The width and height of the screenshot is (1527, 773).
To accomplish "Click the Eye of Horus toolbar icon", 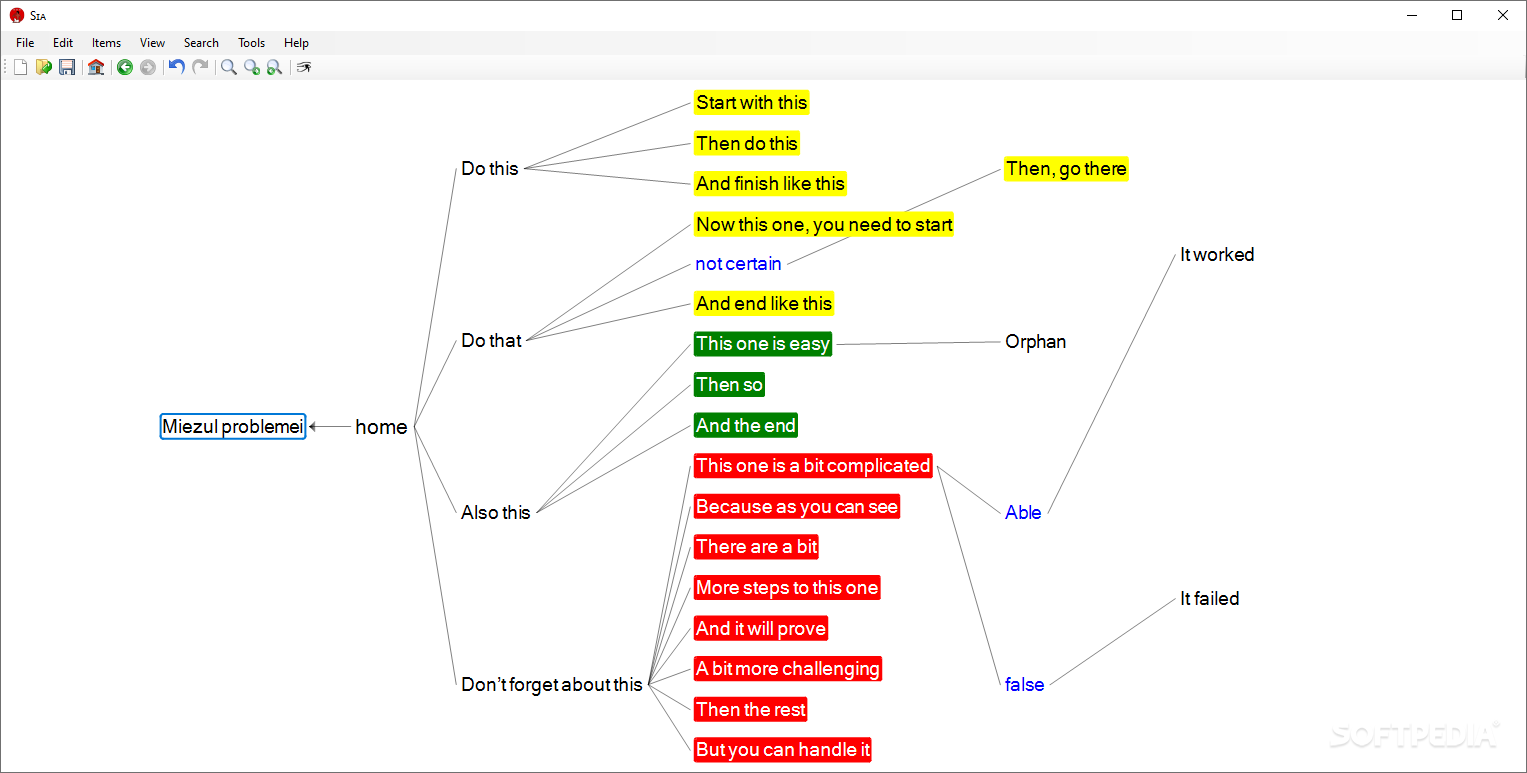I will tap(304, 67).
